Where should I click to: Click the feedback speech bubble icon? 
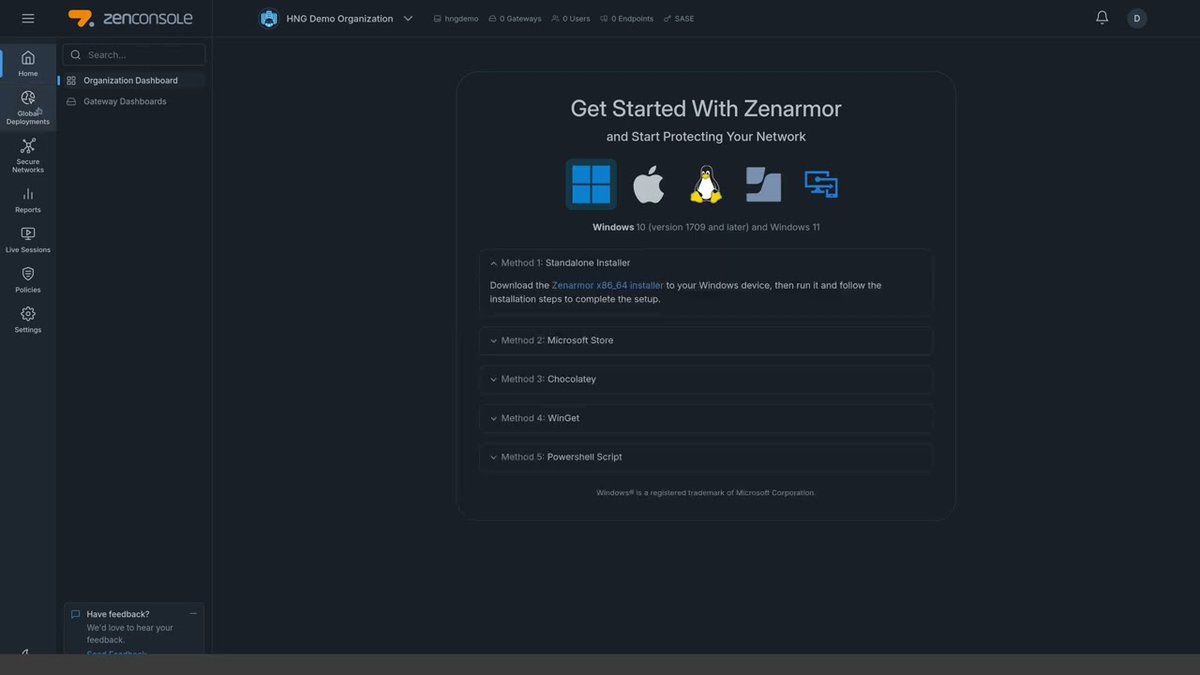tap(76, 614)
